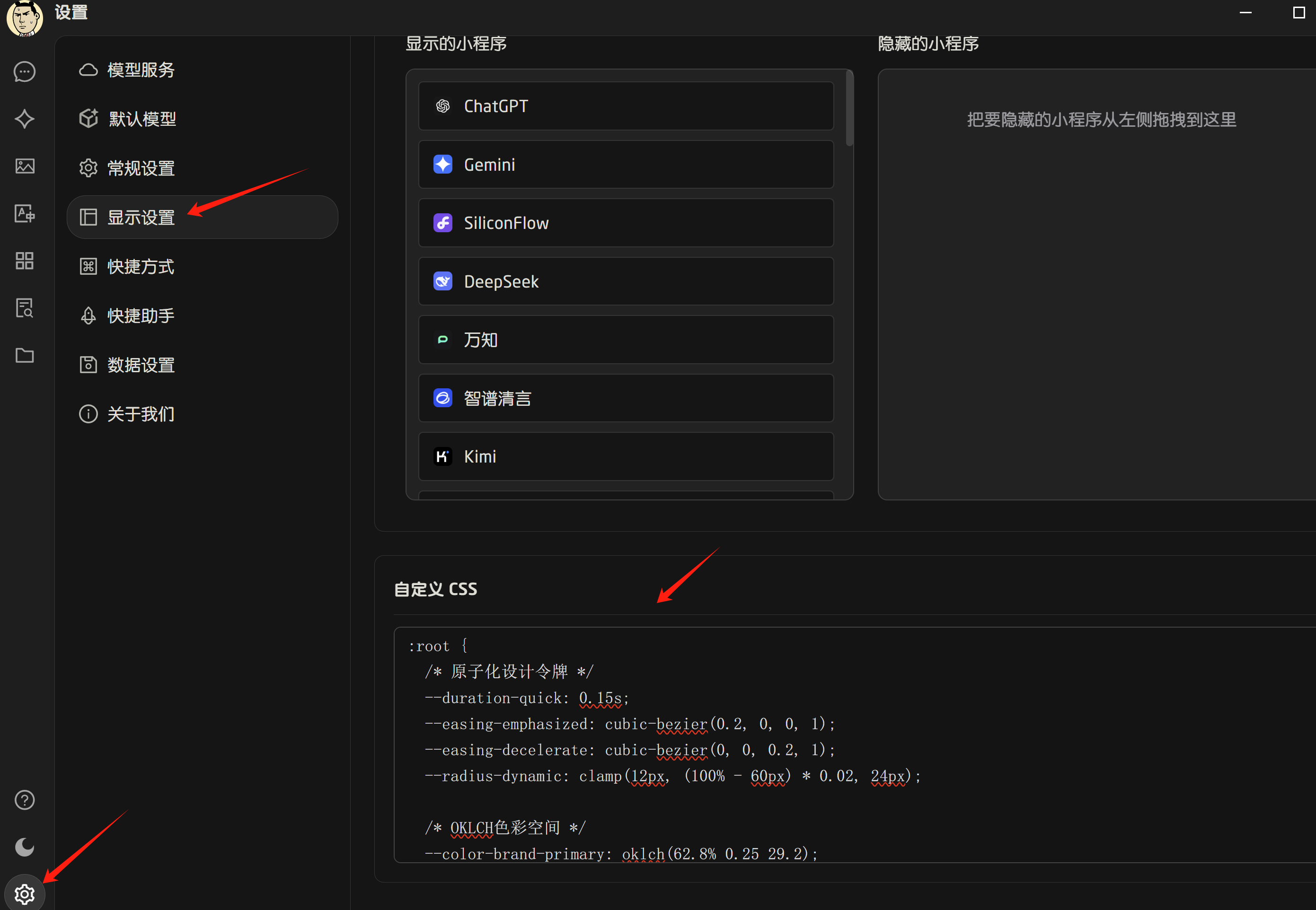Click the --duration-quick line in CSS
Screen dimensions: 1316x910
[x=527, y=698]
